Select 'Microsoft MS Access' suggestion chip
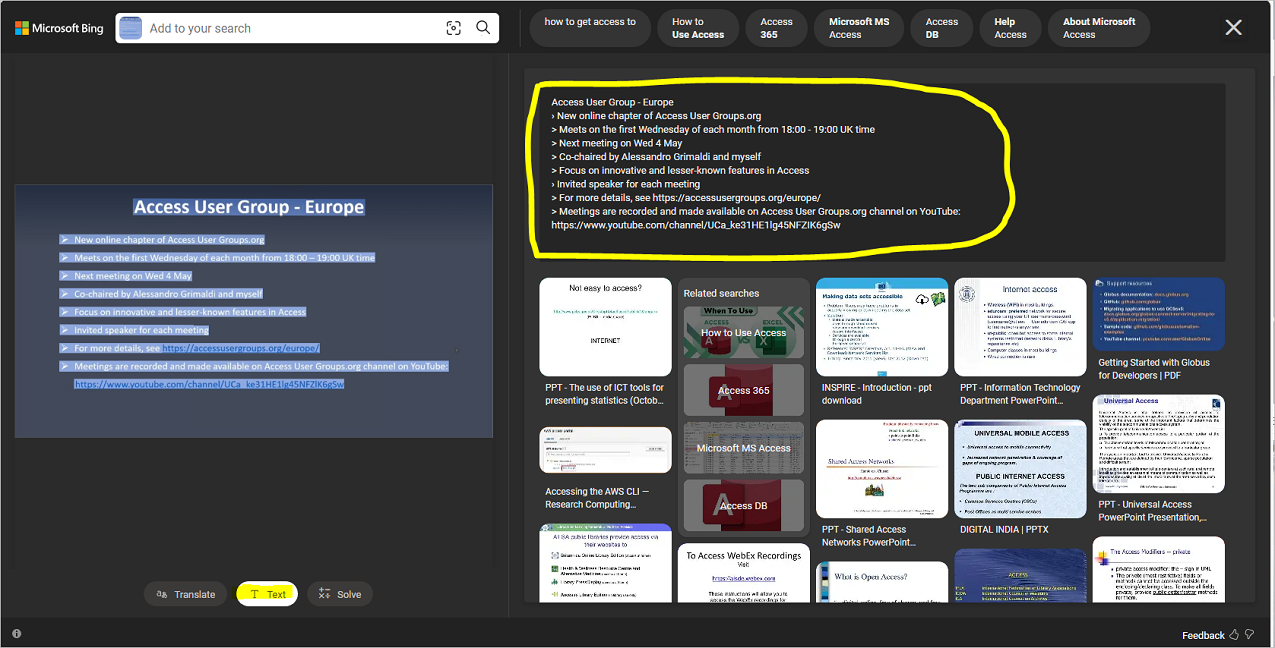The image size is (1275, 648). (859, 28)
